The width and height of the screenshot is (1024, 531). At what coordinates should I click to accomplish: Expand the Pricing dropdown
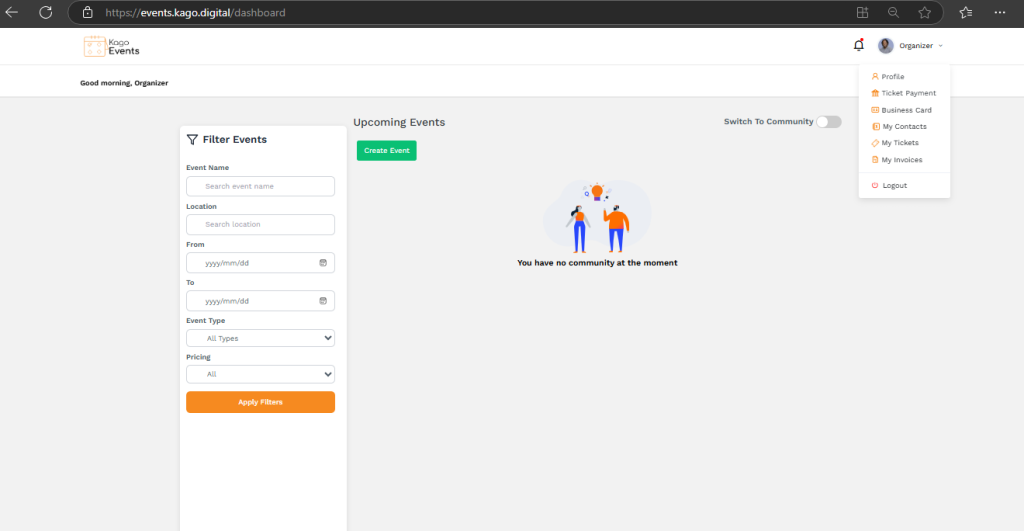(x=260, y=374)
